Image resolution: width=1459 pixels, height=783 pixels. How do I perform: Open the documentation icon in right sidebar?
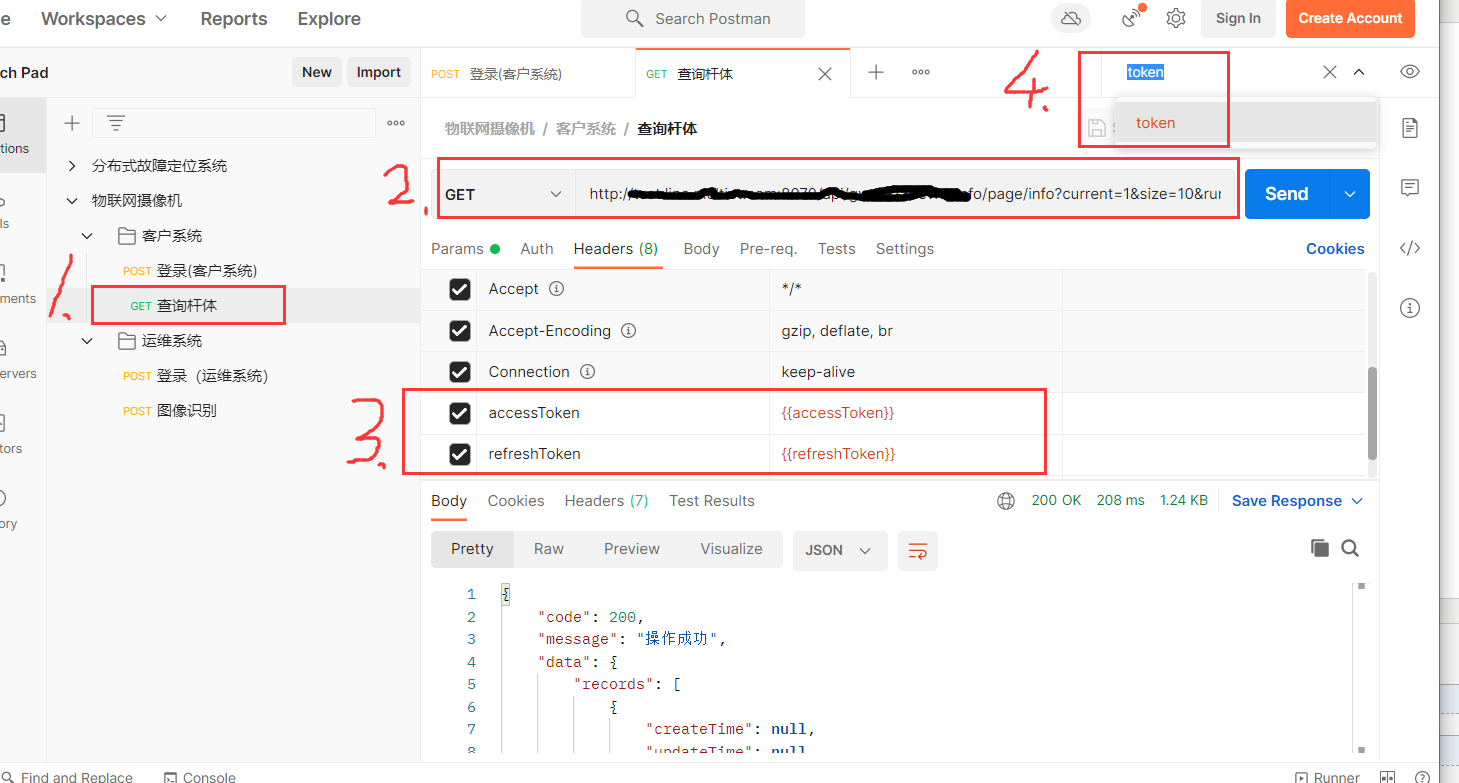click(1410, 127)
